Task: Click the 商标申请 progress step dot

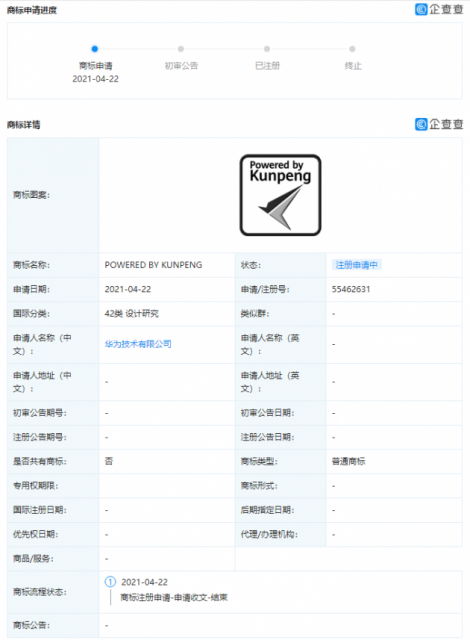Action: pyautogui.click(x=95, y=49)
